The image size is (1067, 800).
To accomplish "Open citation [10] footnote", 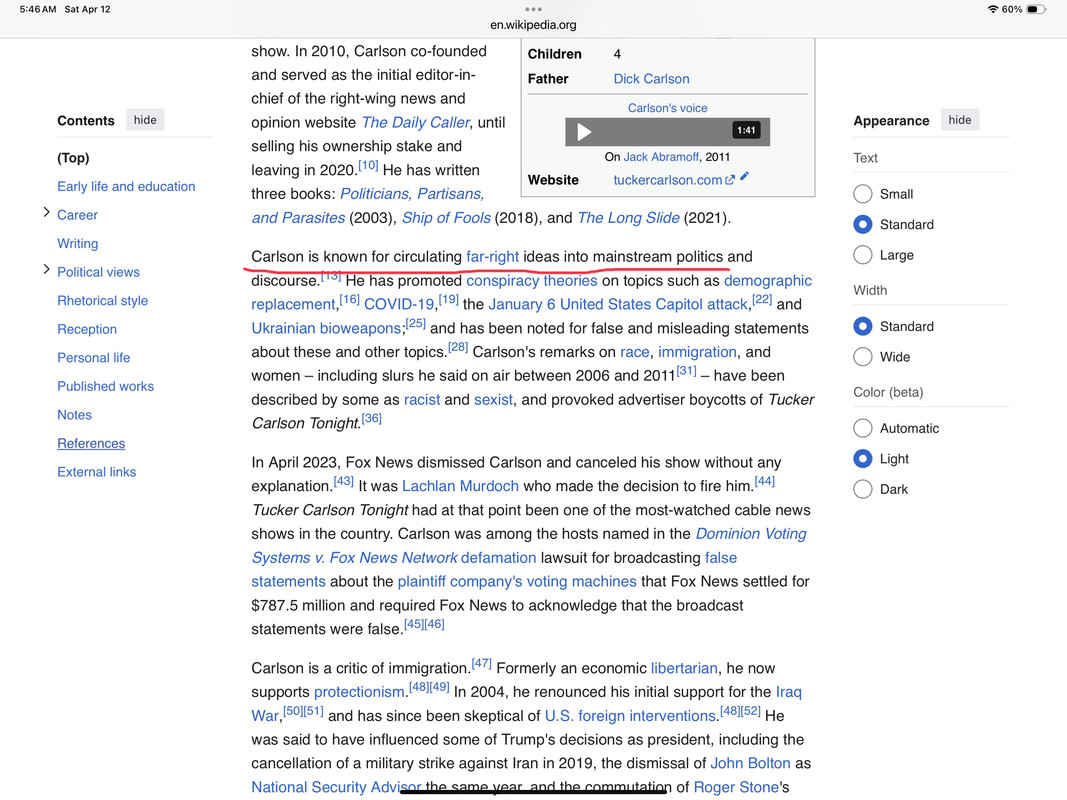I will point(368,165).
